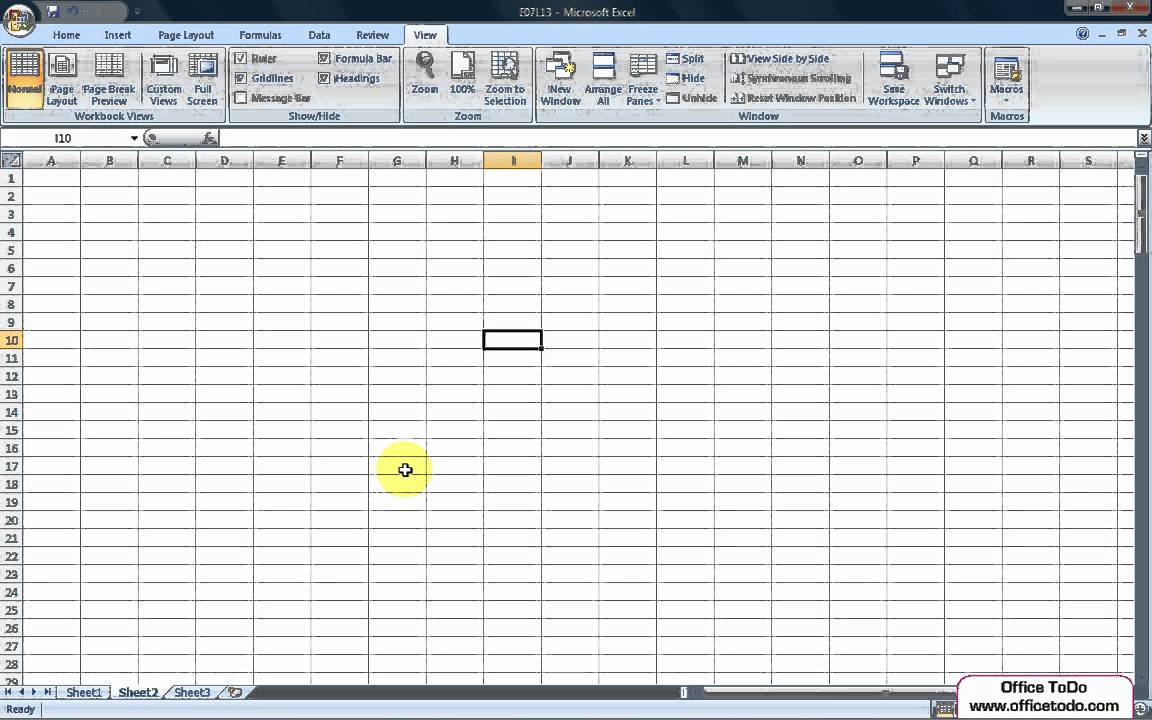Open the Page Layout ribbon tab
Viewport: 1152px width, 720px height.
click(186, 35)
